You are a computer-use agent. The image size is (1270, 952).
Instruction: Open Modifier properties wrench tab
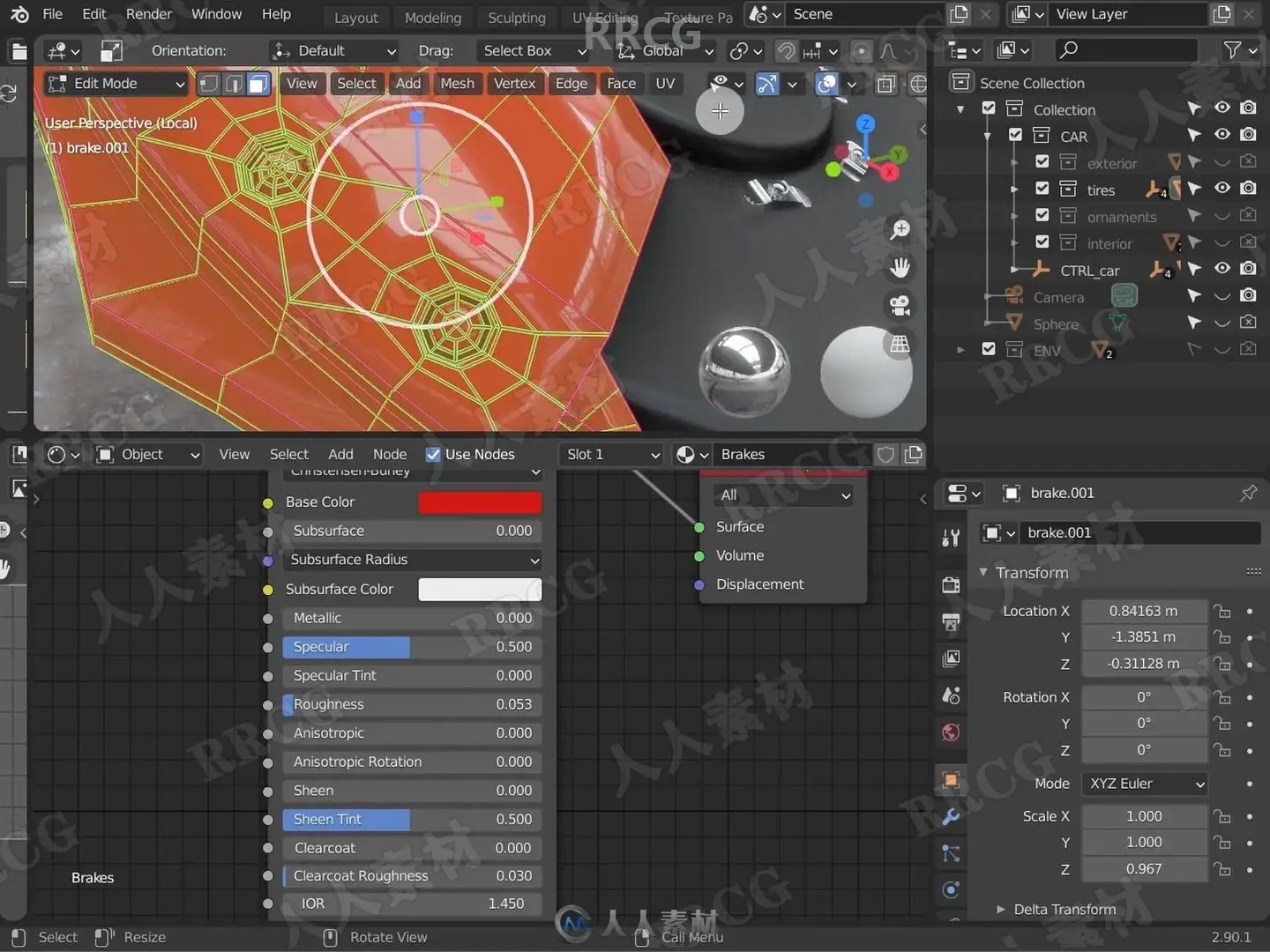[951, 816]
